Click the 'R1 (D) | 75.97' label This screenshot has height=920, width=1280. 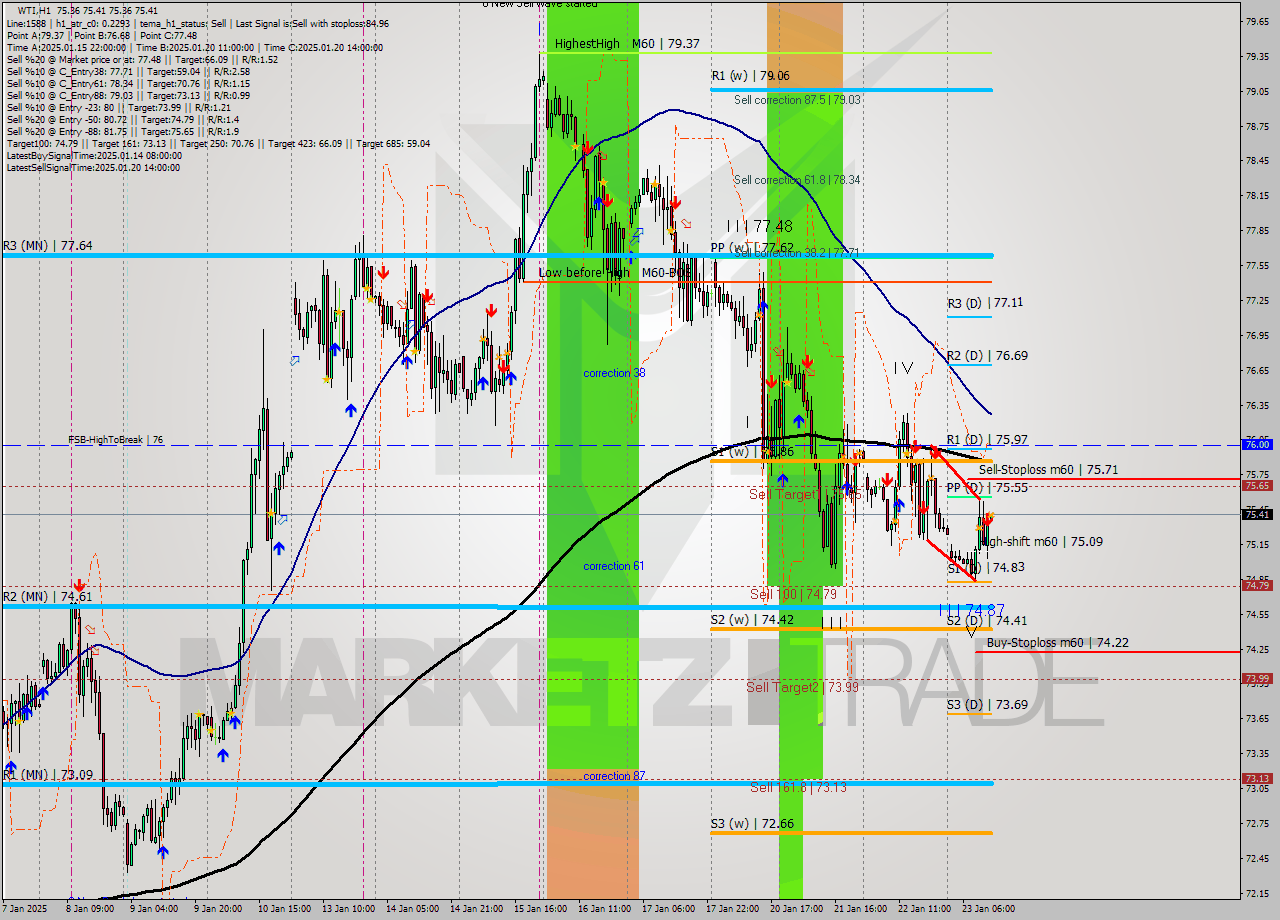(x=987, y=440)
